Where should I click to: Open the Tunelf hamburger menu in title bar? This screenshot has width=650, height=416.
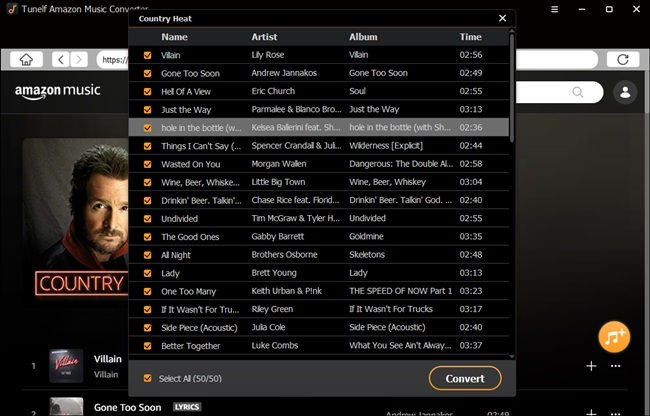coord(554,9)
